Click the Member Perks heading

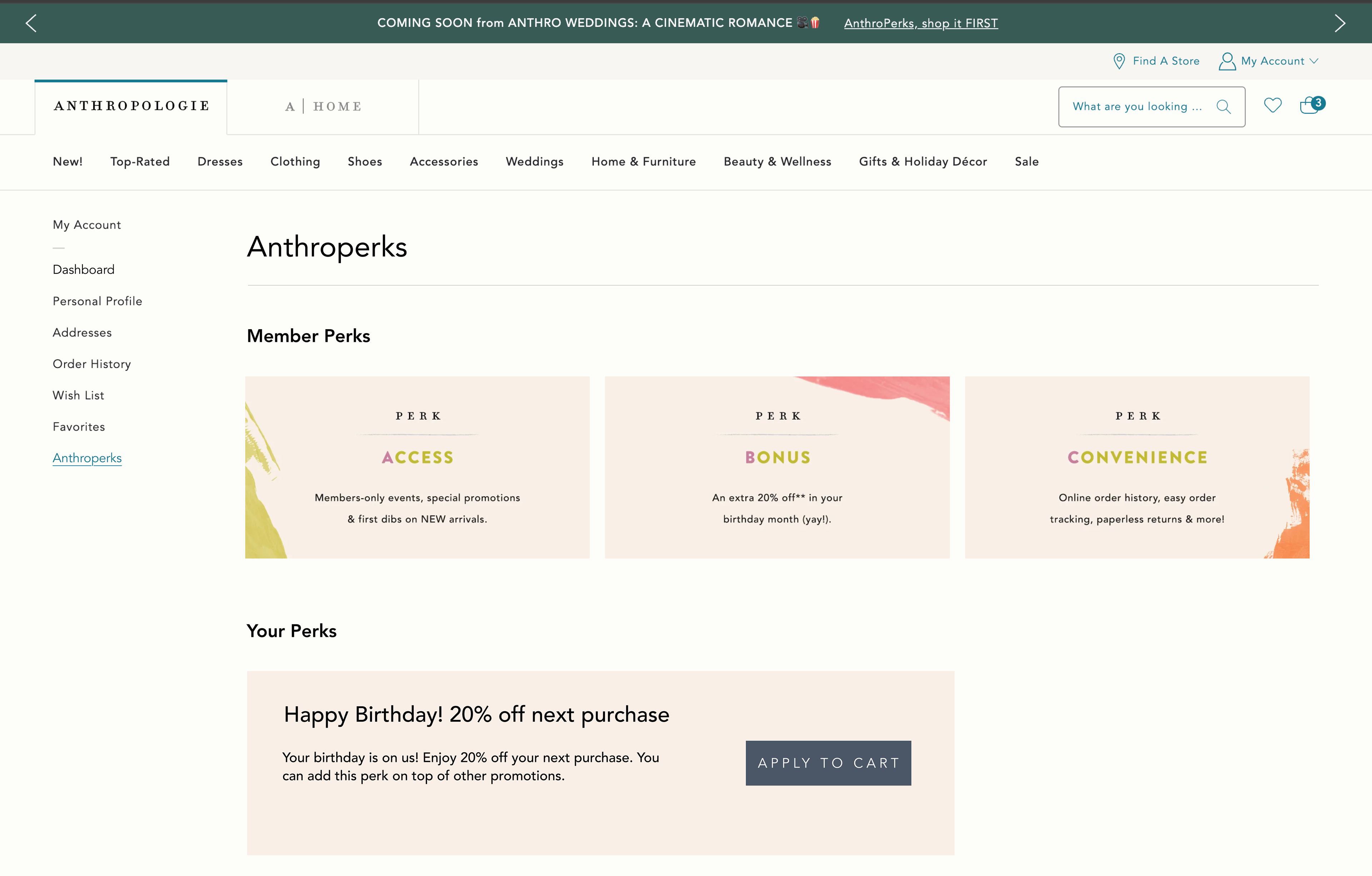[308, 336]
